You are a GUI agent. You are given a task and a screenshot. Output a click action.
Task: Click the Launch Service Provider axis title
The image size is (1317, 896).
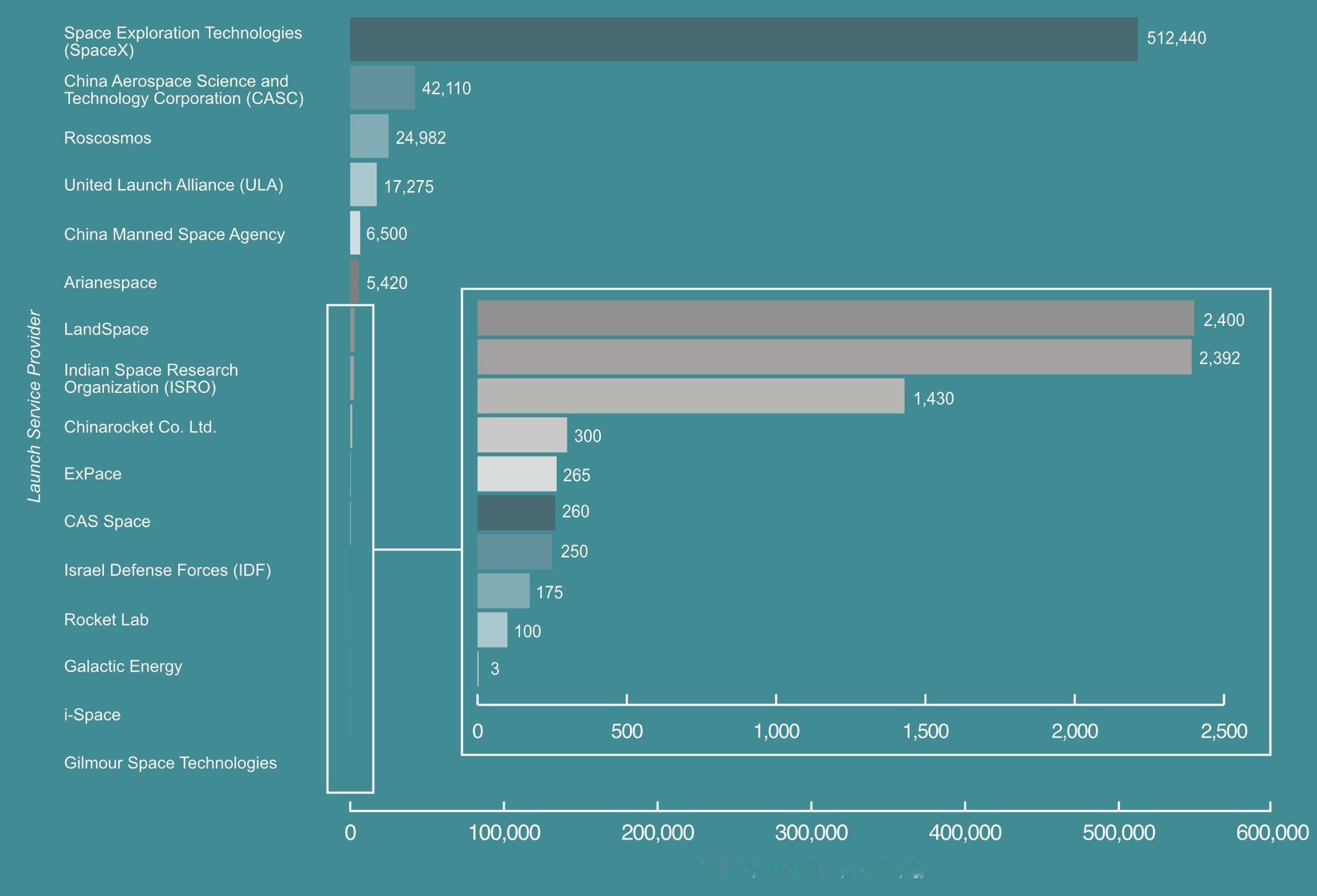point(34,406)
